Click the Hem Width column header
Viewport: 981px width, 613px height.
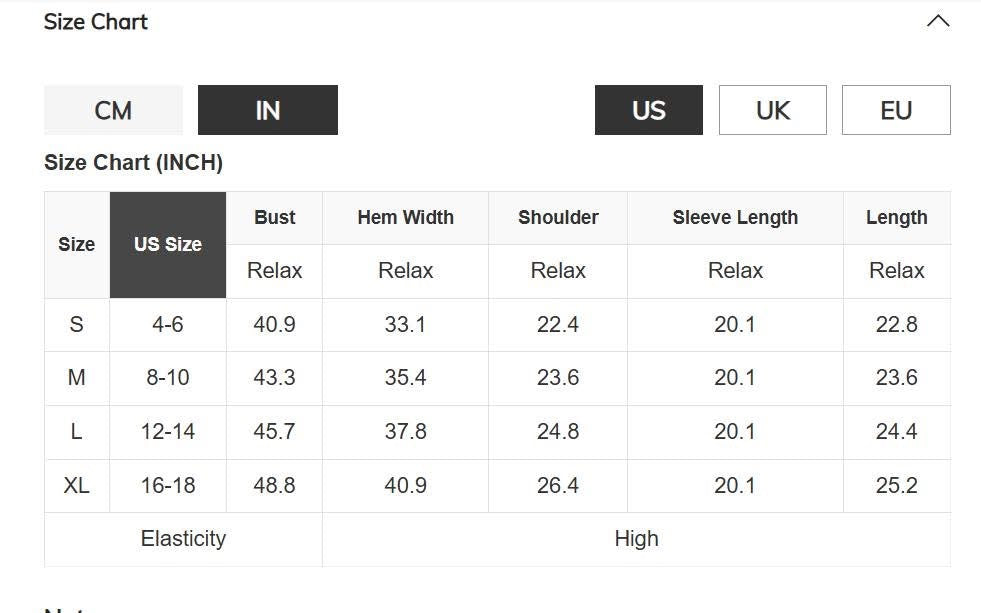pyautogui.click(x=405, y=217)
